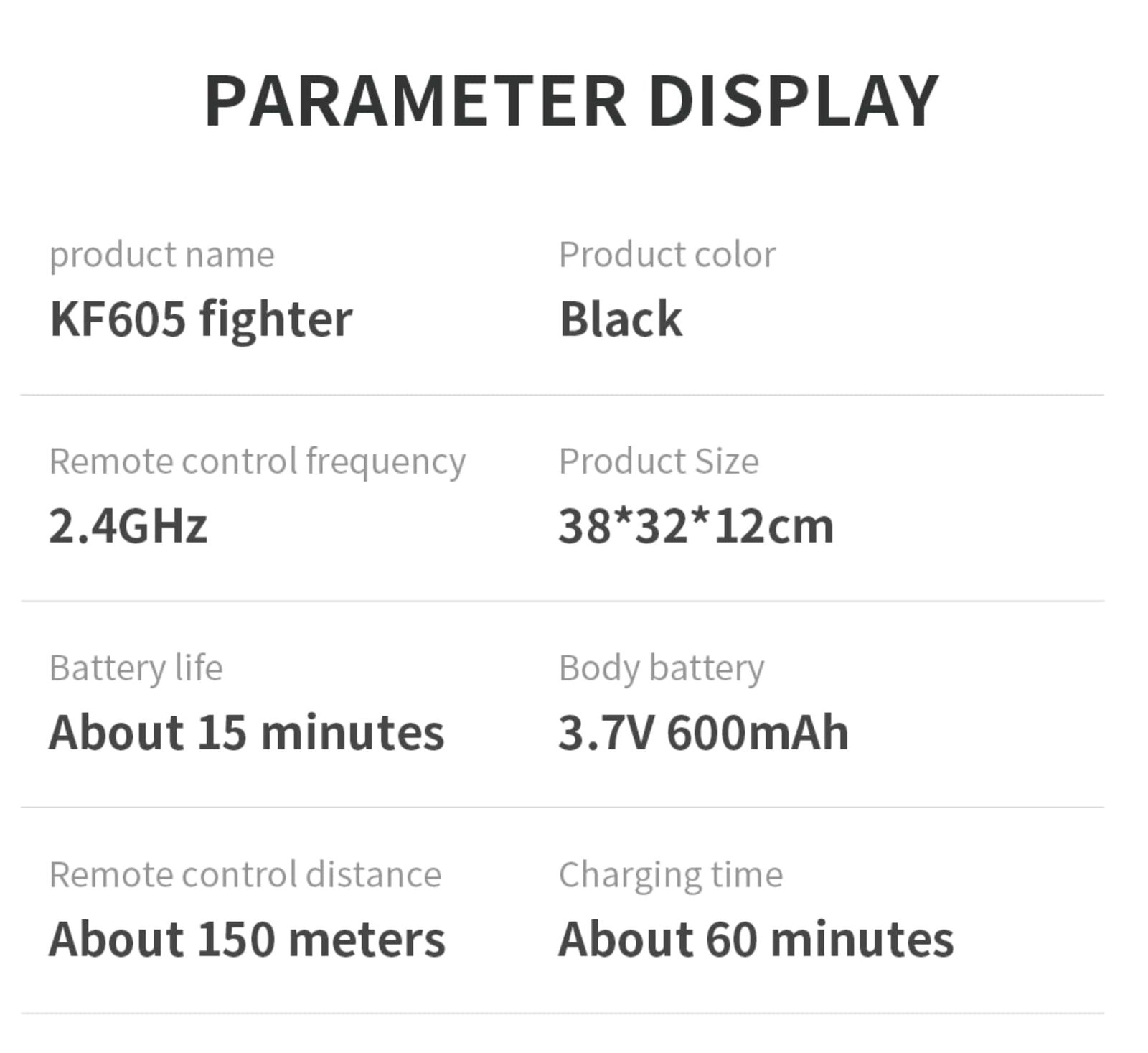Select the 'Battery life' label
The height and width of the screenshot is (1053, 1148).
click(x=136, y=668)
